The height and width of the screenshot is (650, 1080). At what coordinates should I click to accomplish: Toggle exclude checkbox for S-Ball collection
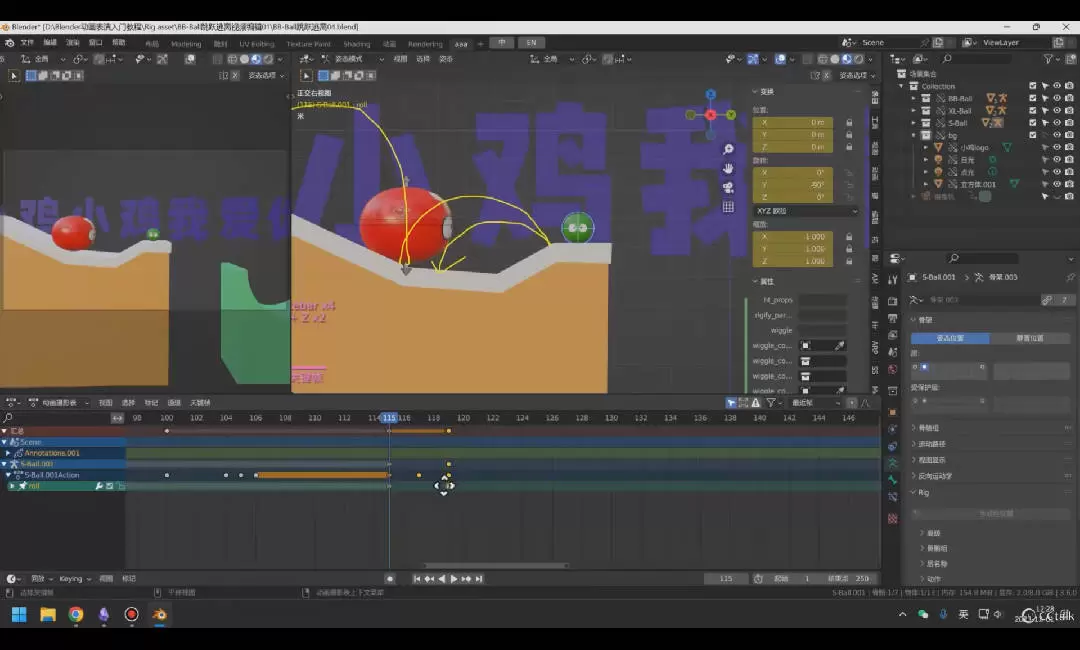1032,123
